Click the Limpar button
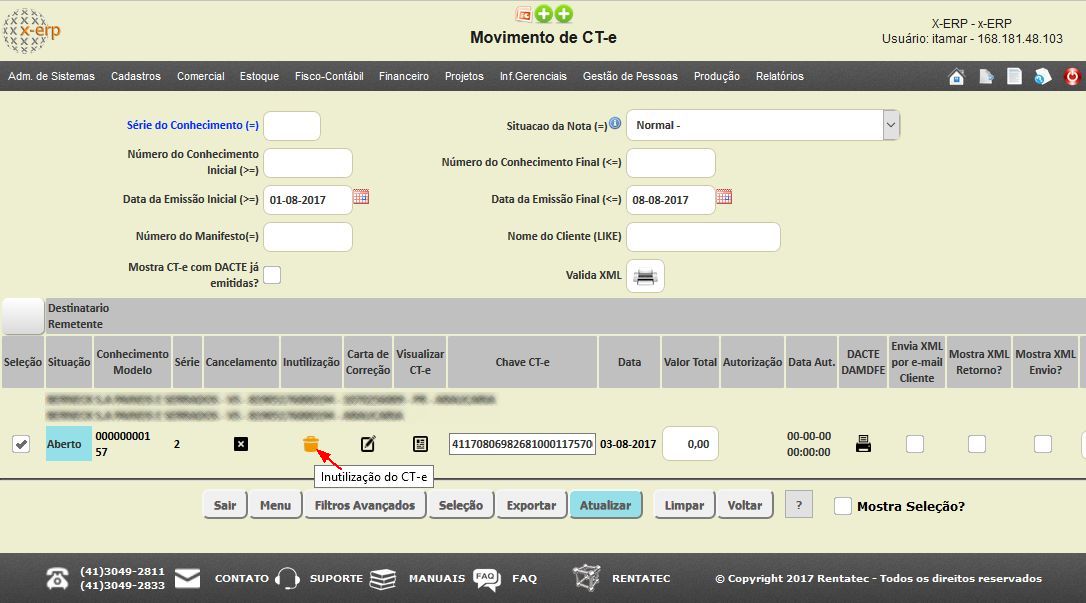 684,505
